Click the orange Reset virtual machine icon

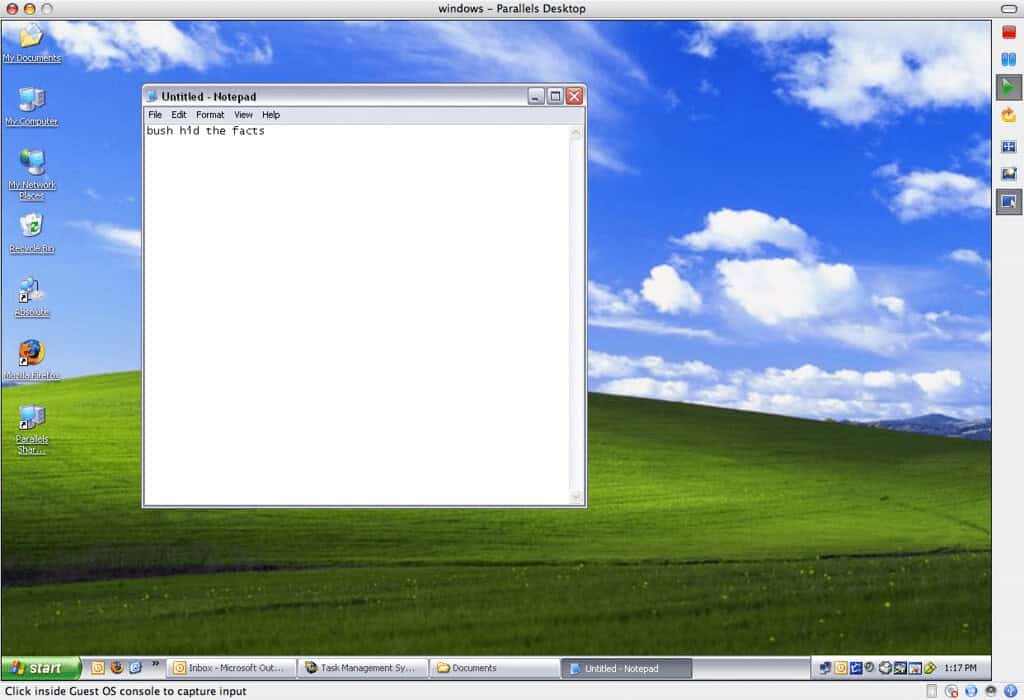(x=1009, y=115)
